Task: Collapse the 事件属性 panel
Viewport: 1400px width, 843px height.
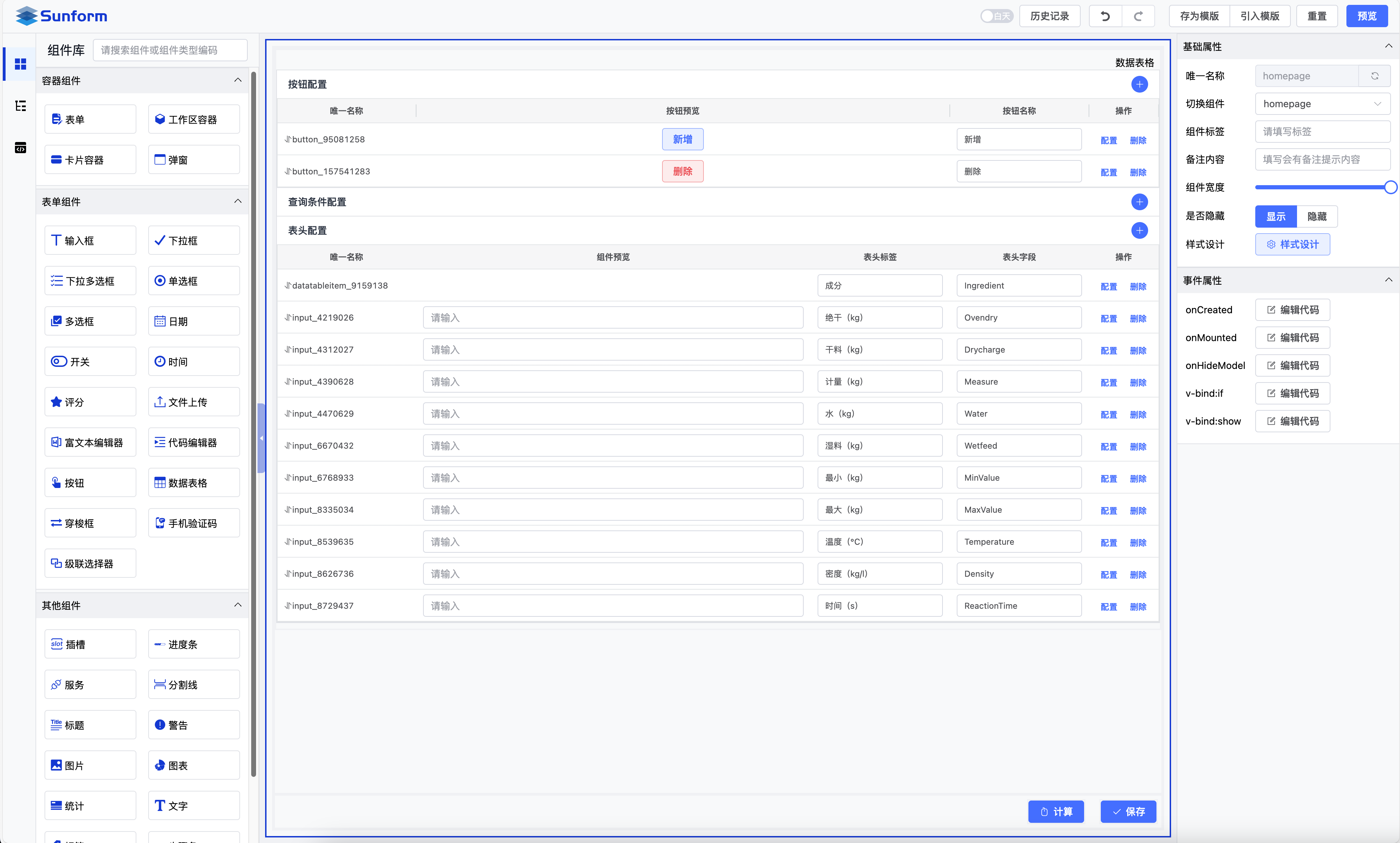Action: click(x=1388, y=279)
